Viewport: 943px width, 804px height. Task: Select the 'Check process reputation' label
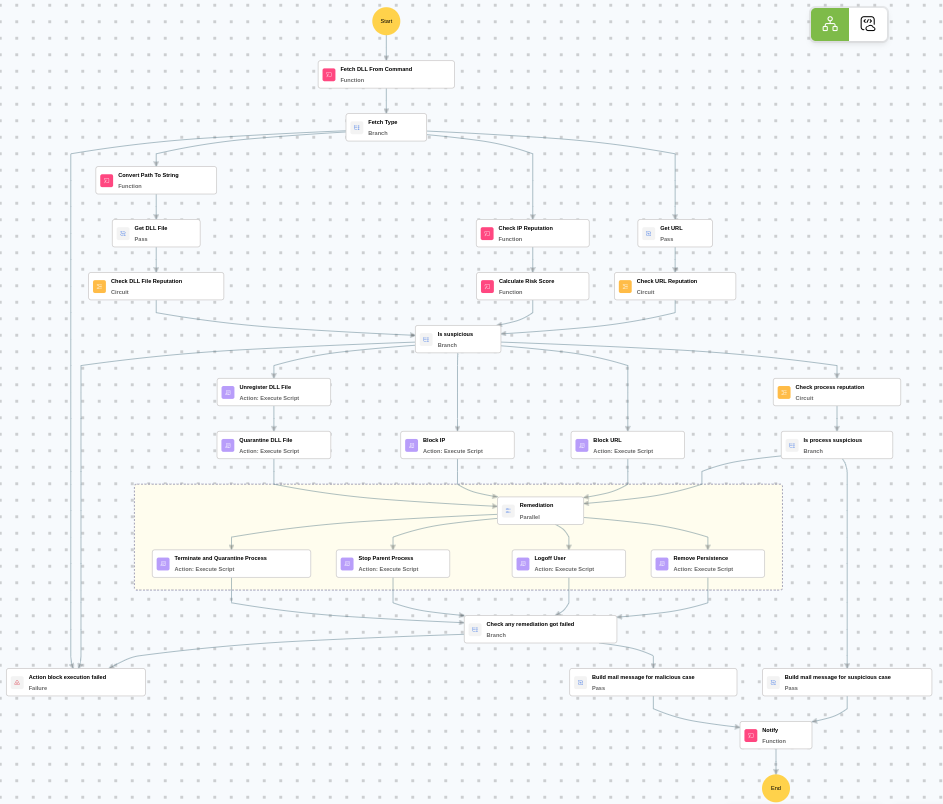click(830, 387)
